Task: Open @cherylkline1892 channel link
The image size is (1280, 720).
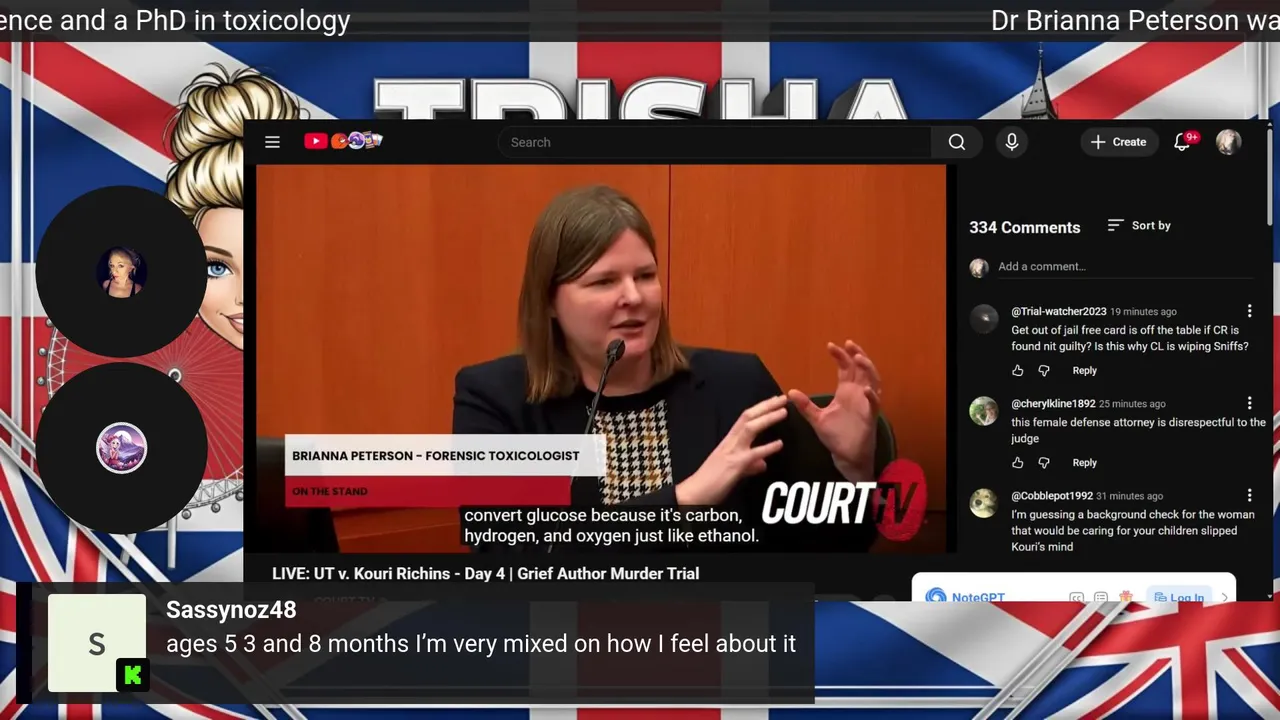Action: pos(1053,404)
